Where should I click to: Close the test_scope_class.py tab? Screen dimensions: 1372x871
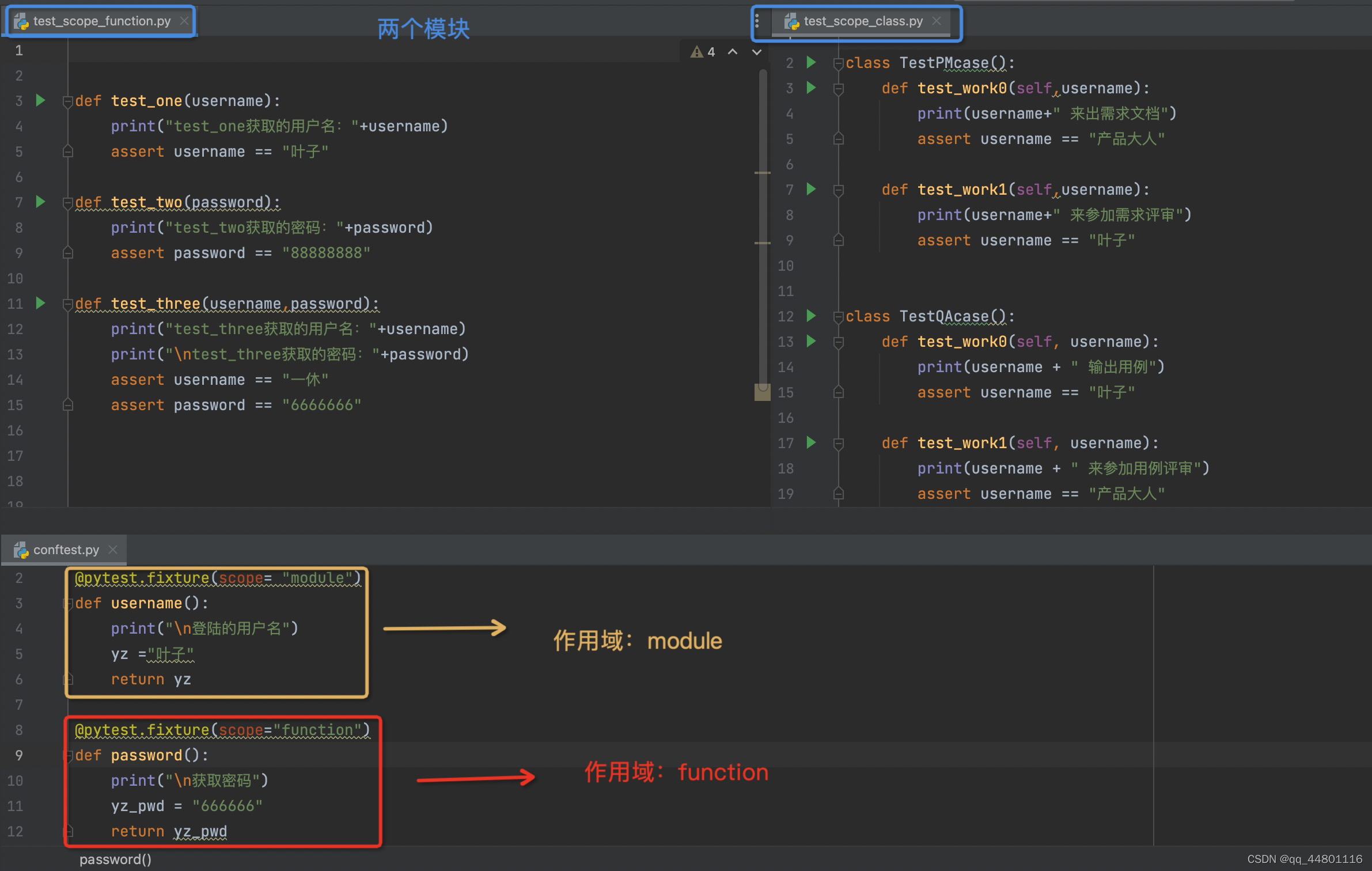[x=937, y=21]
